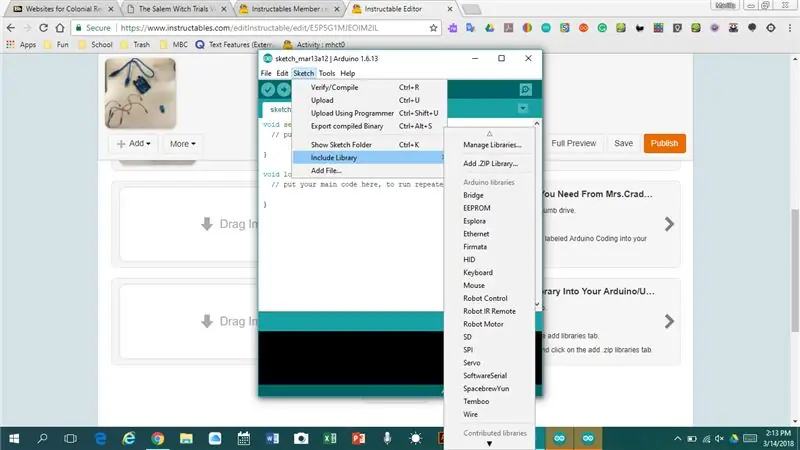Switch to the Instructables Member tab
The image size is (800, 450).
(x=289, y=9)
